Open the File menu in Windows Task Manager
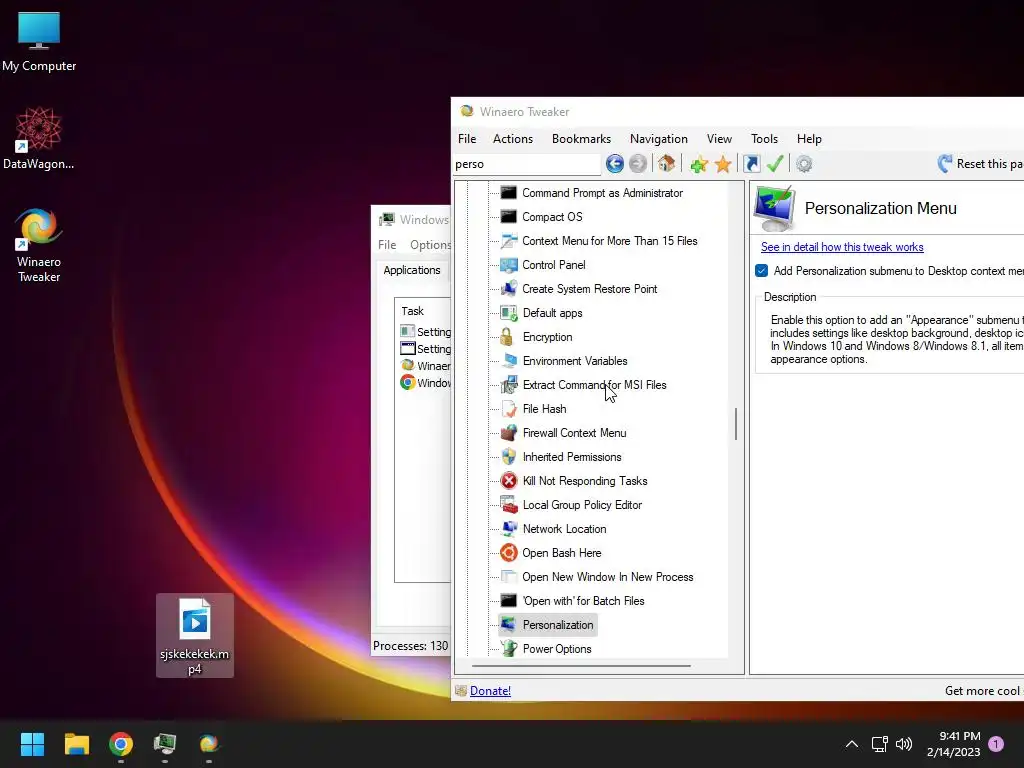The image size is (1024, 768). 387,244
